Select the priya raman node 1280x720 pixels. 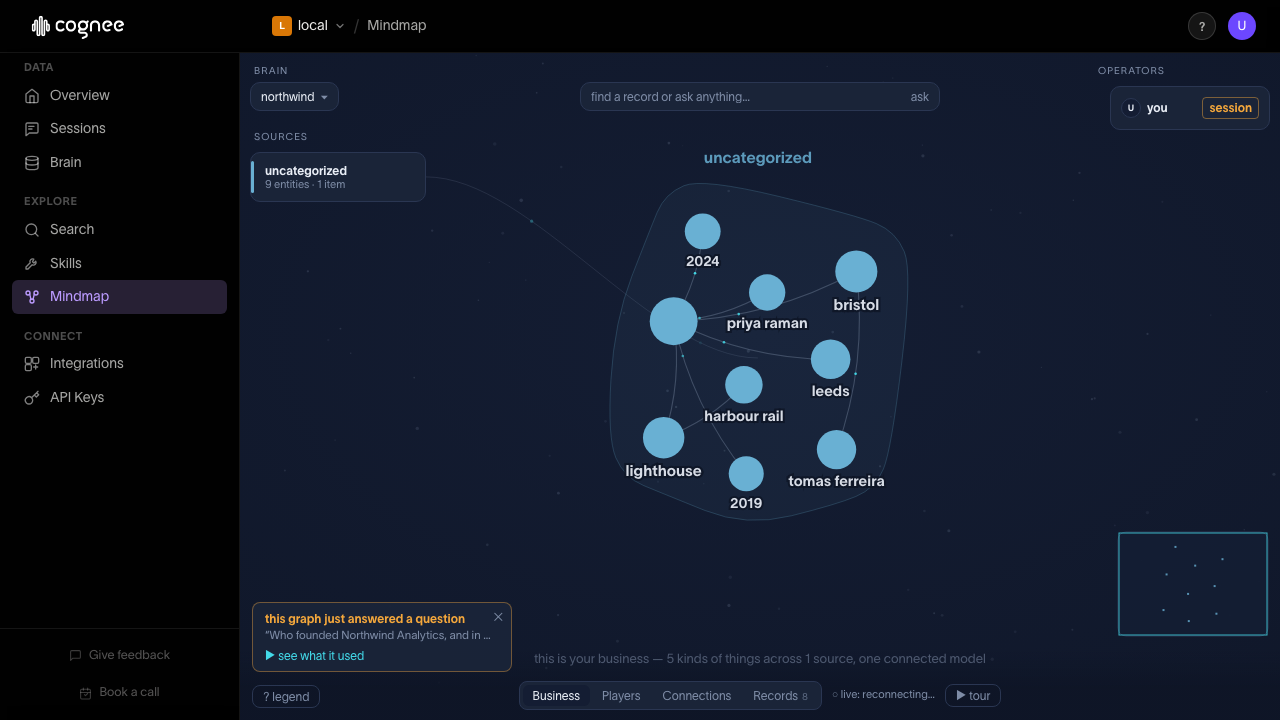click(x=767, y=293)
